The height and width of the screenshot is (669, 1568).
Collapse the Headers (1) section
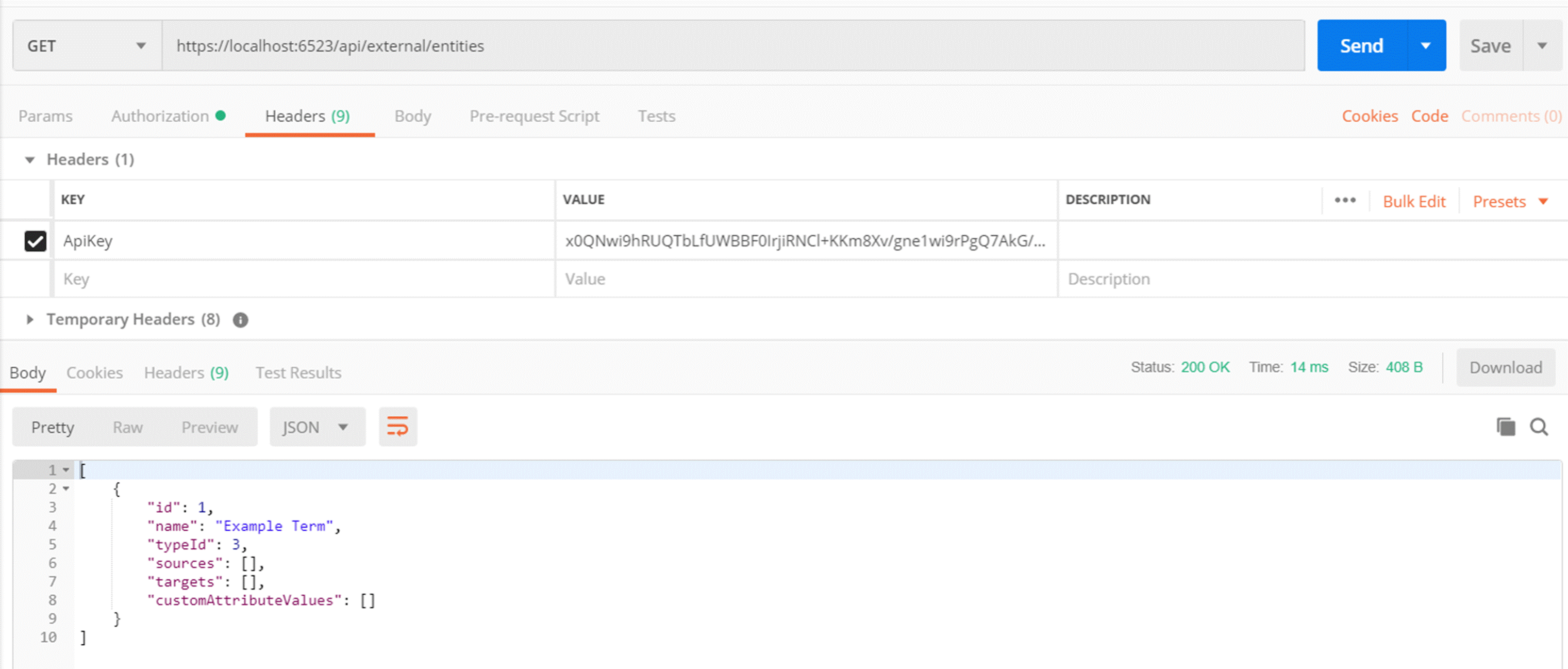click(29, 159)
